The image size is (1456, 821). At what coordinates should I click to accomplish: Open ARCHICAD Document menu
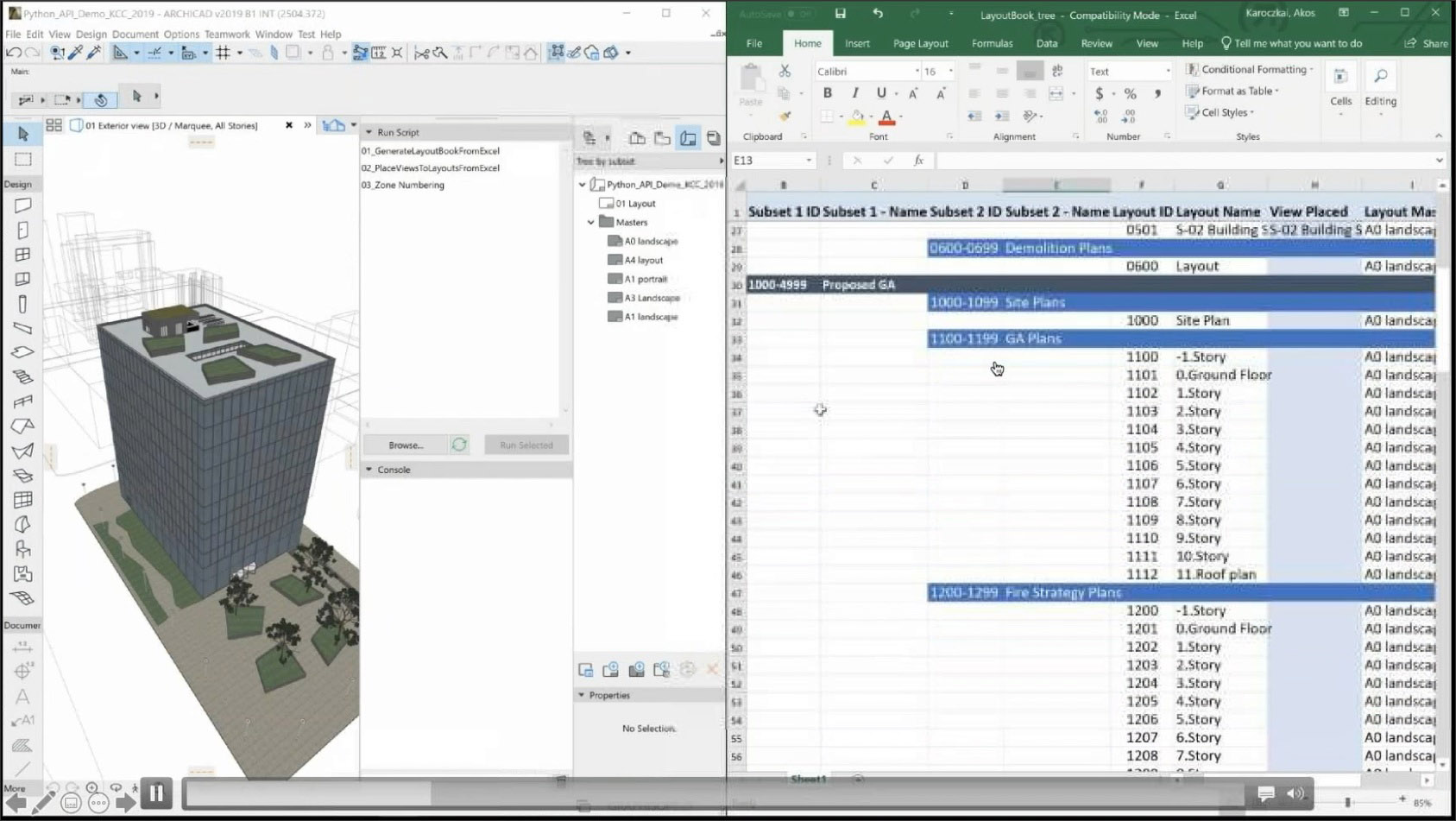[x=136, y=35]
